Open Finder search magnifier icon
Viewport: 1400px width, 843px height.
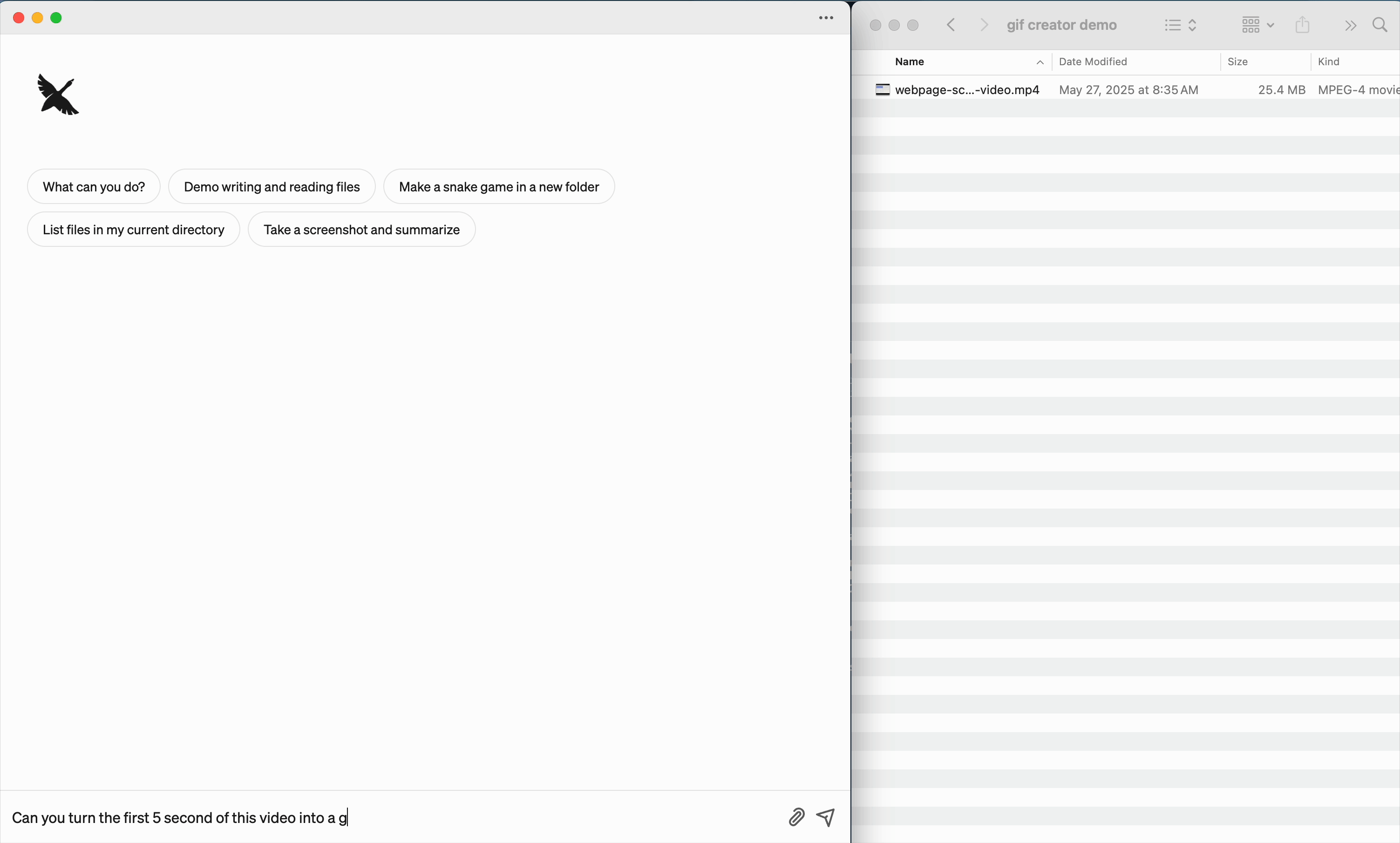coord(1380,25)
